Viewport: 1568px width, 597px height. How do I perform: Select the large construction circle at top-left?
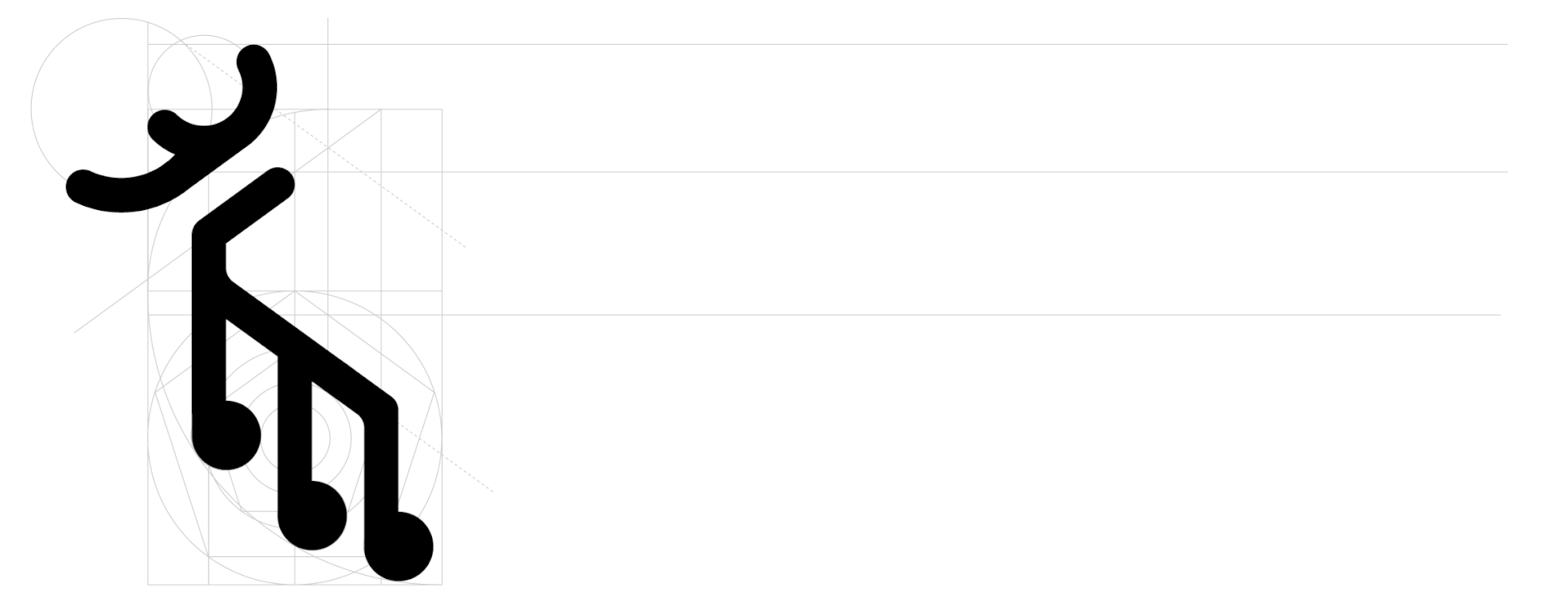(x=121, y=106)
